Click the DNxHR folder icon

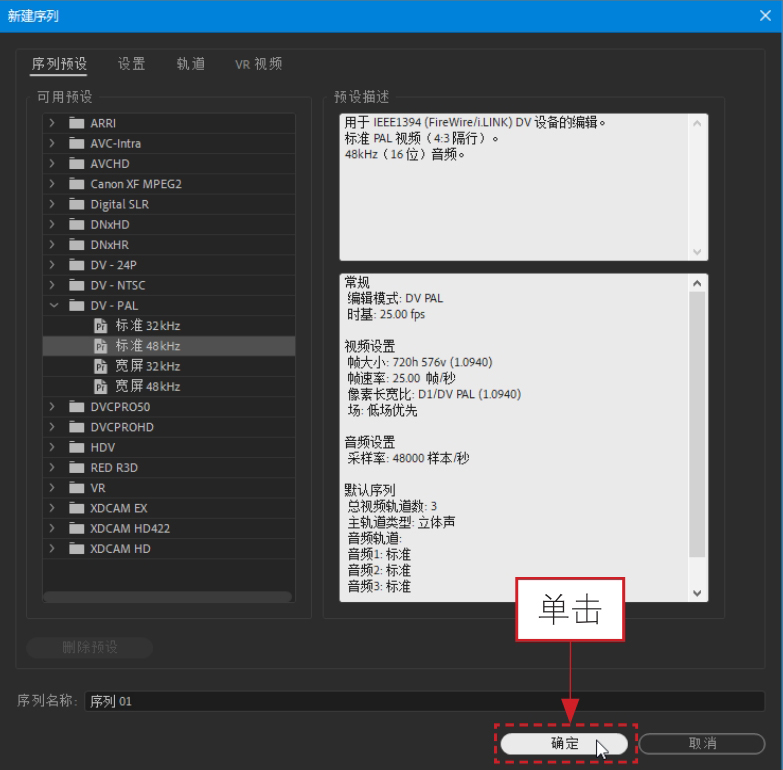pyautogui.click(x=76, y=244)
